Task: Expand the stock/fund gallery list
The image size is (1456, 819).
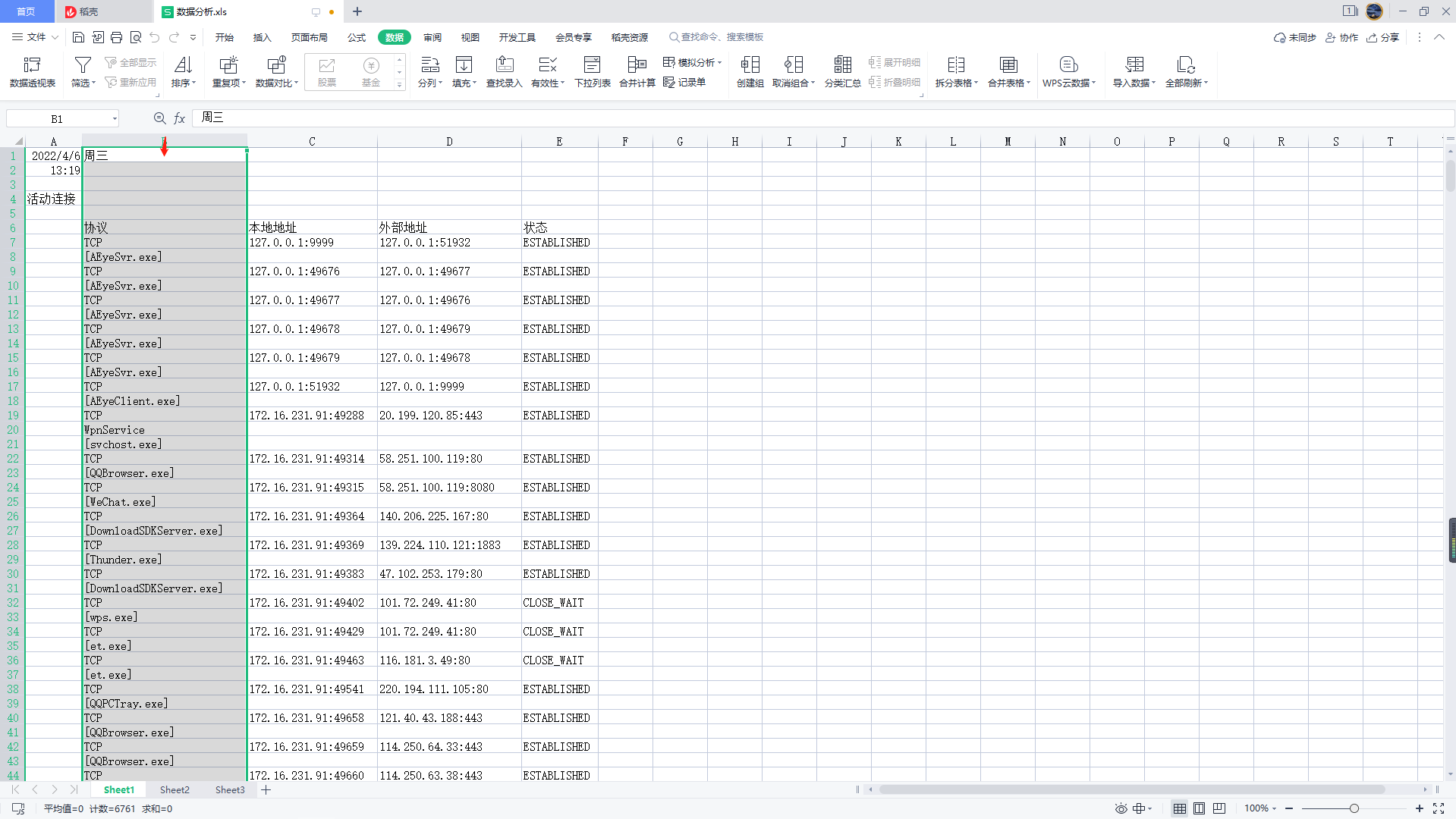Action: (399, 85)
